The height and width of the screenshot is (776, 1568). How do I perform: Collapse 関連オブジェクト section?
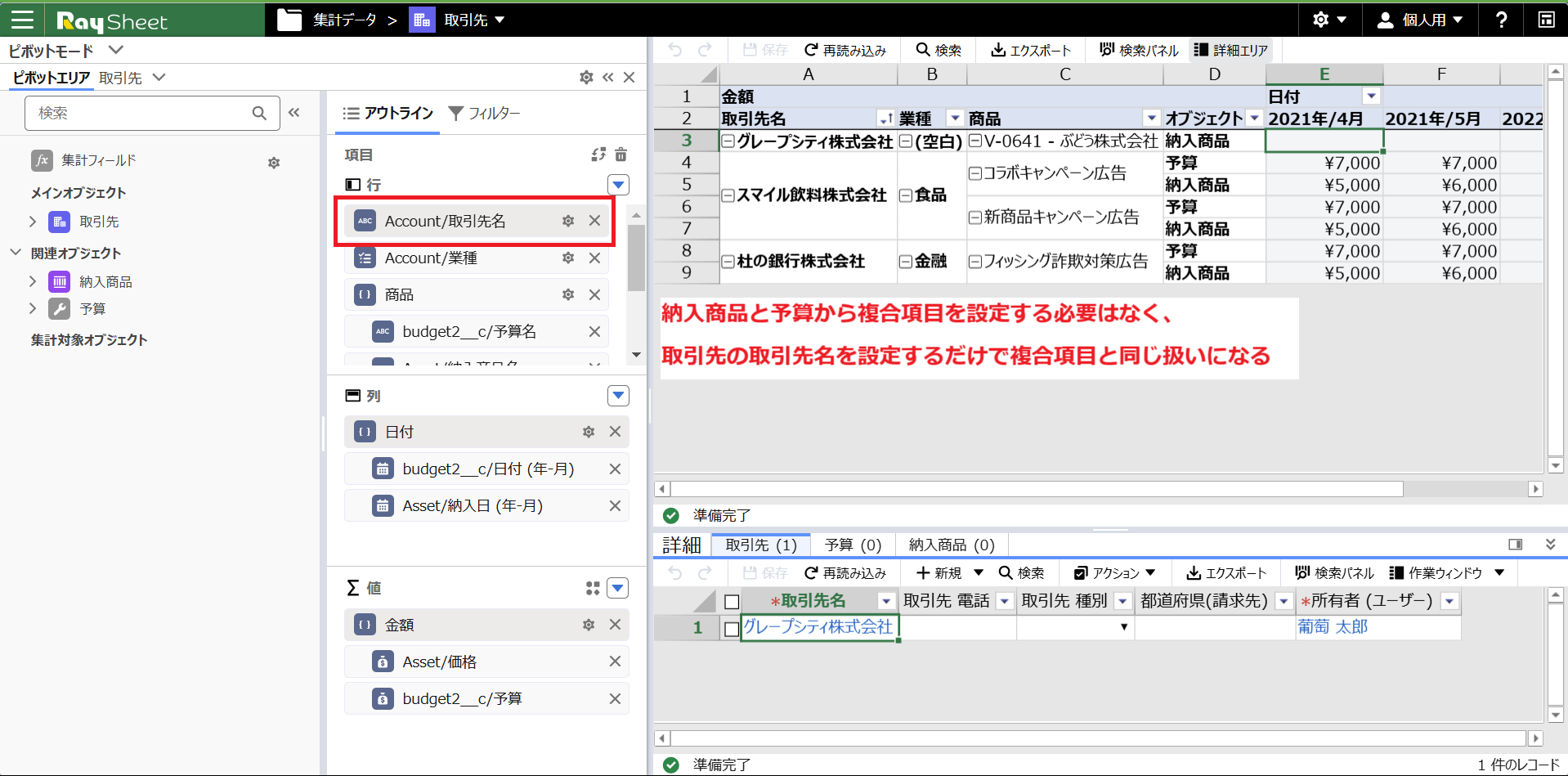[x=16, y=253]
